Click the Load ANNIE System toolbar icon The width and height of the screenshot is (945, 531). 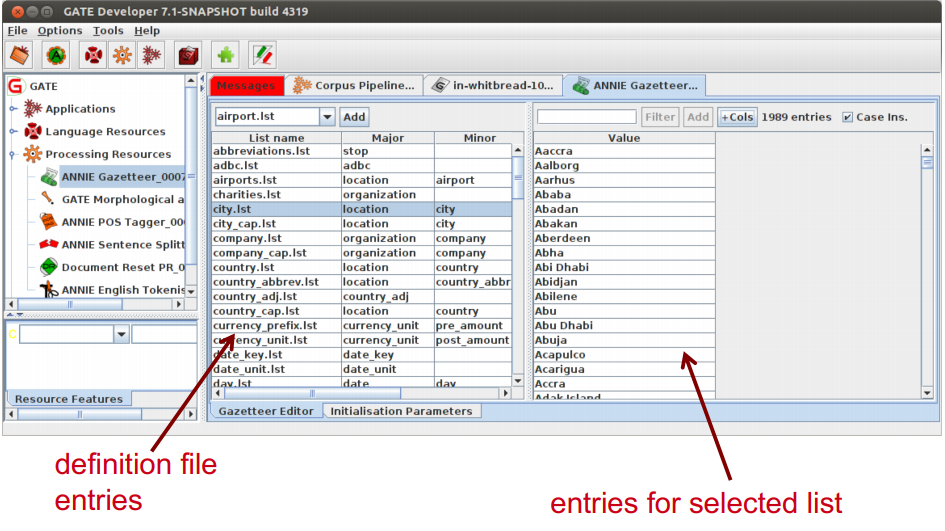pyautogui.click(x=56, y=55)
